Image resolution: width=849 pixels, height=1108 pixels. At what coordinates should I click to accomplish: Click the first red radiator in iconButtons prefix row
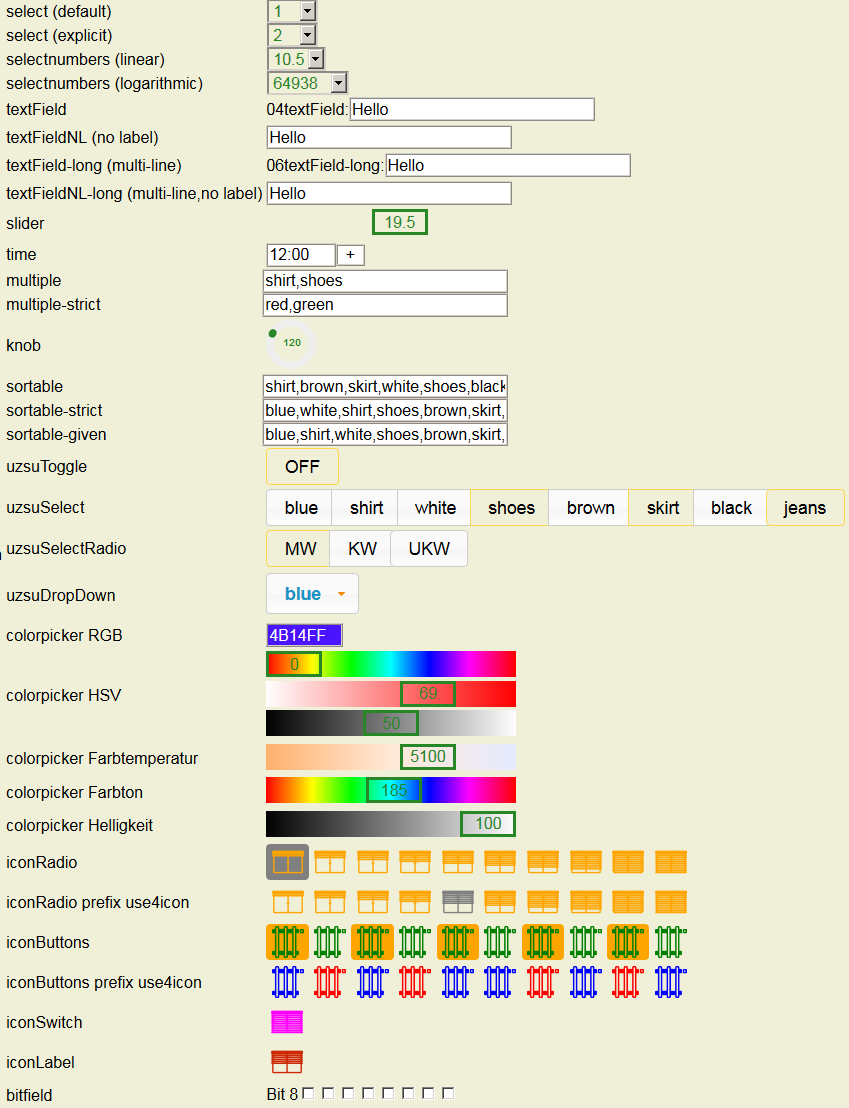(329, 982)
